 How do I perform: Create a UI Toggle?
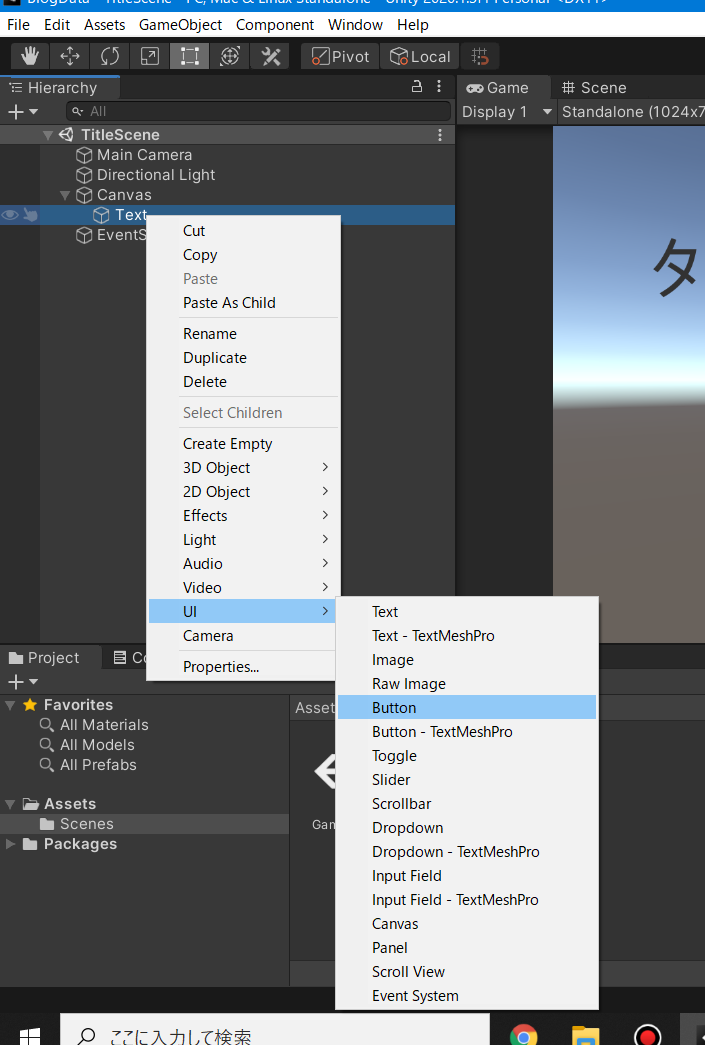click(x=466, y=755)
